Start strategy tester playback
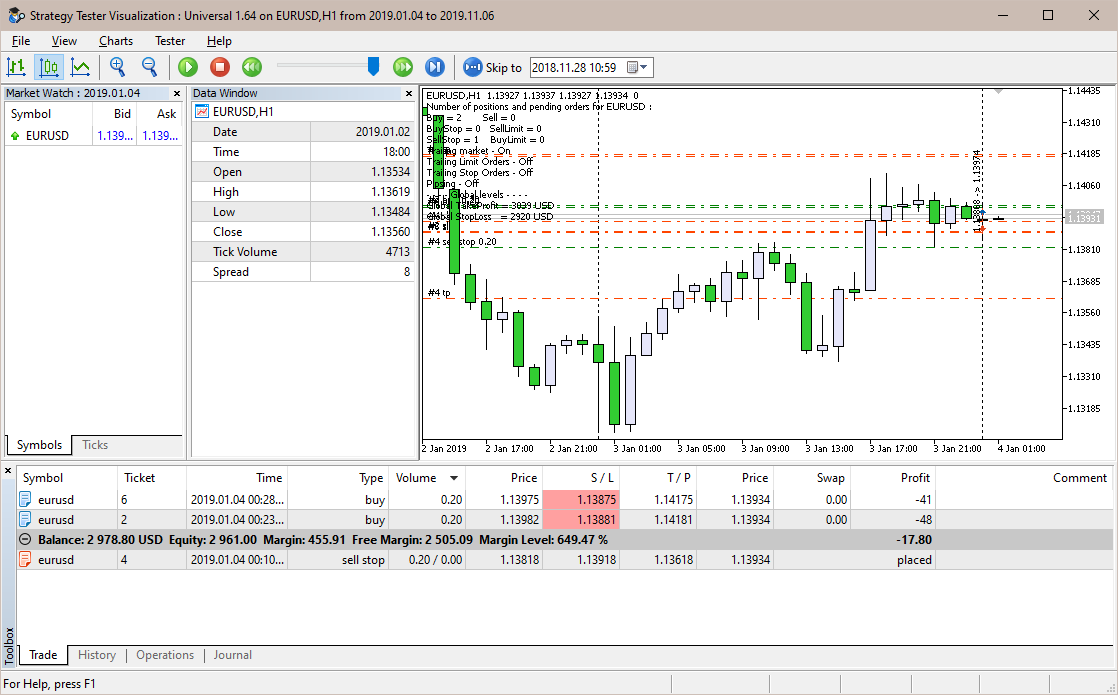 pos(187,67)
